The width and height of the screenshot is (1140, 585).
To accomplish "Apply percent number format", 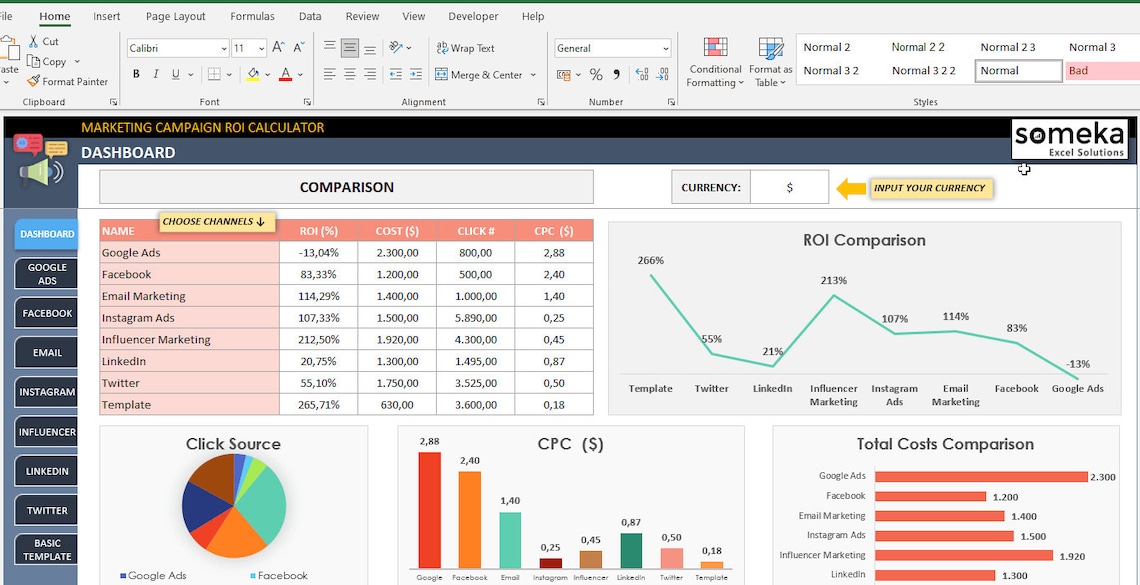I will pos(595,75).
